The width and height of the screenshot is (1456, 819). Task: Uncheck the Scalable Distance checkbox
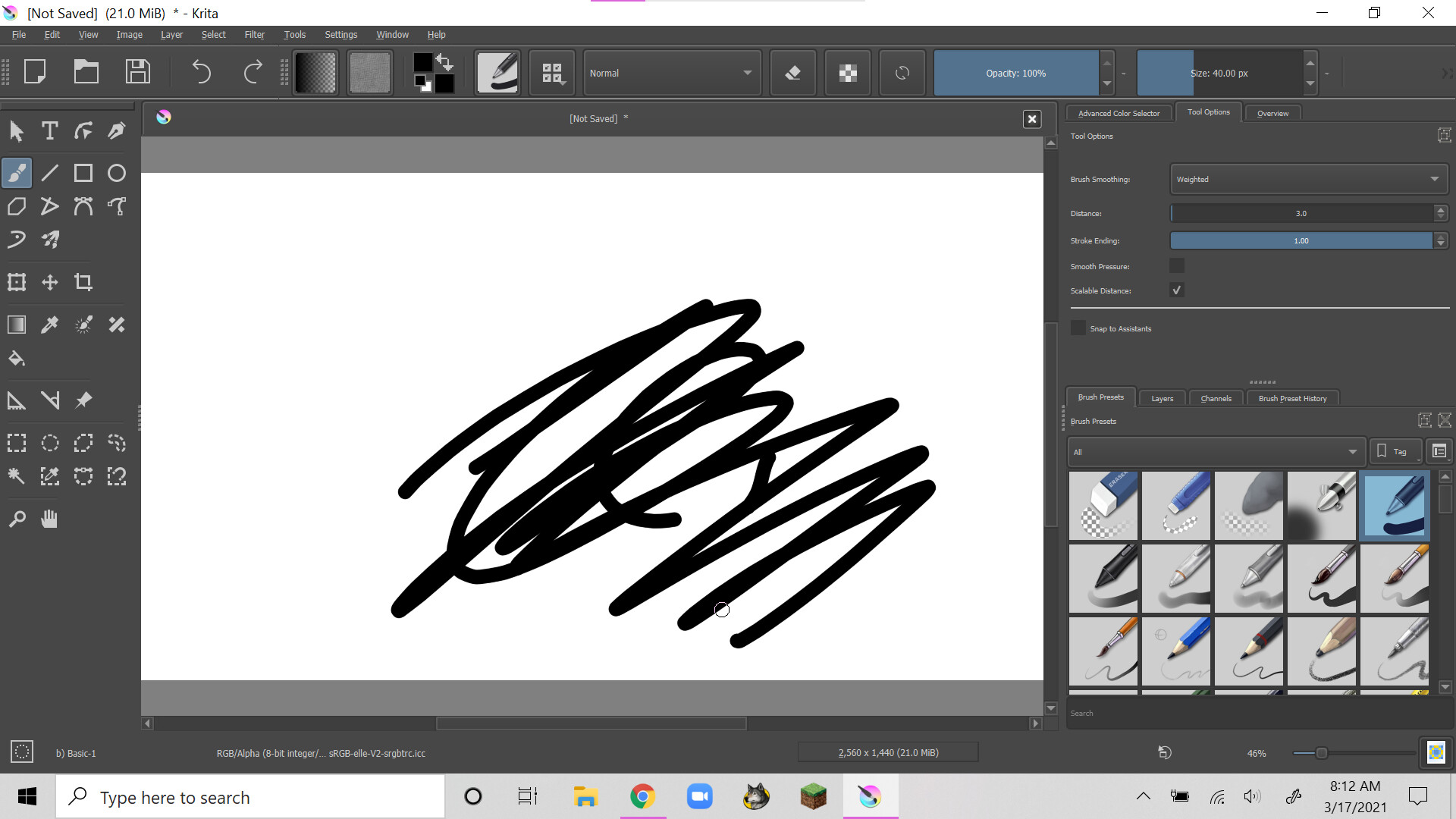point(1176,290)
